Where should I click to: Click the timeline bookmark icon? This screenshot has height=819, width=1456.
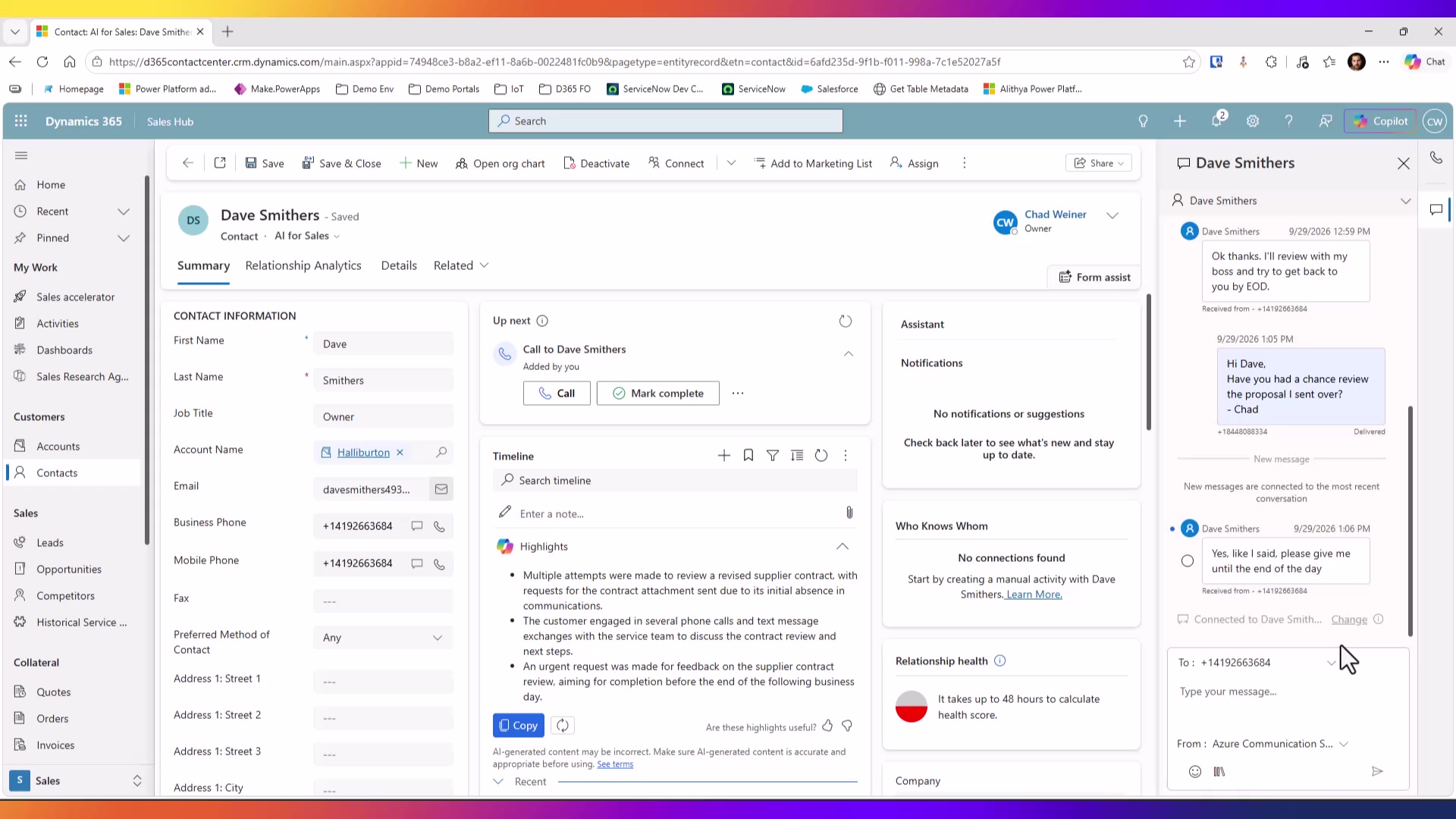pyautogui.click(x=748, y=456)
